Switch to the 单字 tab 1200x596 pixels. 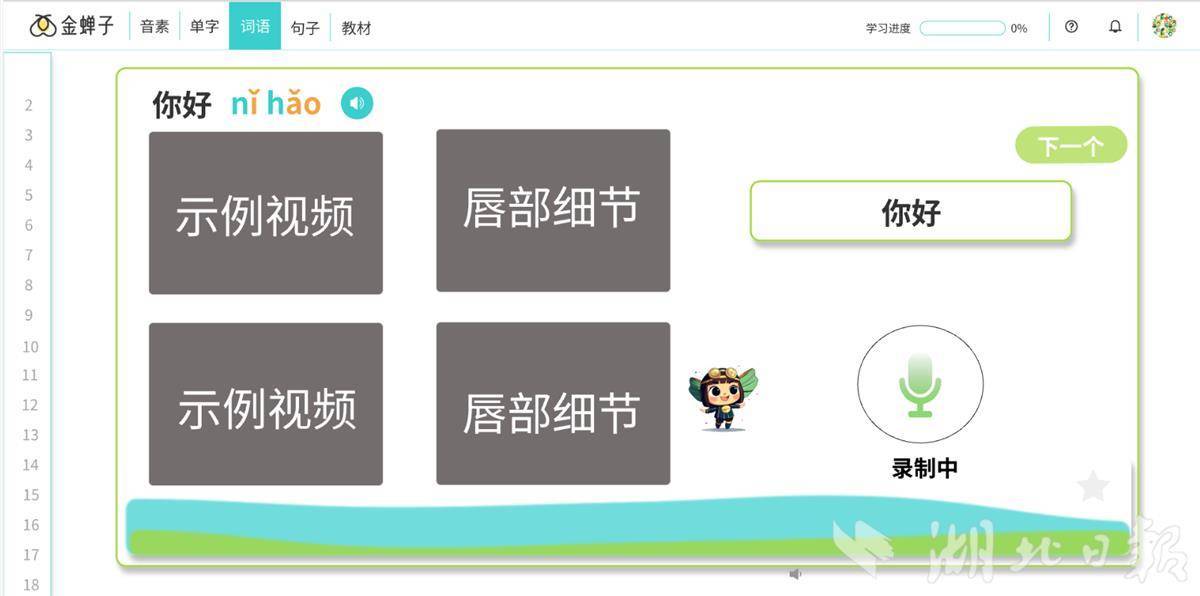pyautogui.click(x=204, y=27)
